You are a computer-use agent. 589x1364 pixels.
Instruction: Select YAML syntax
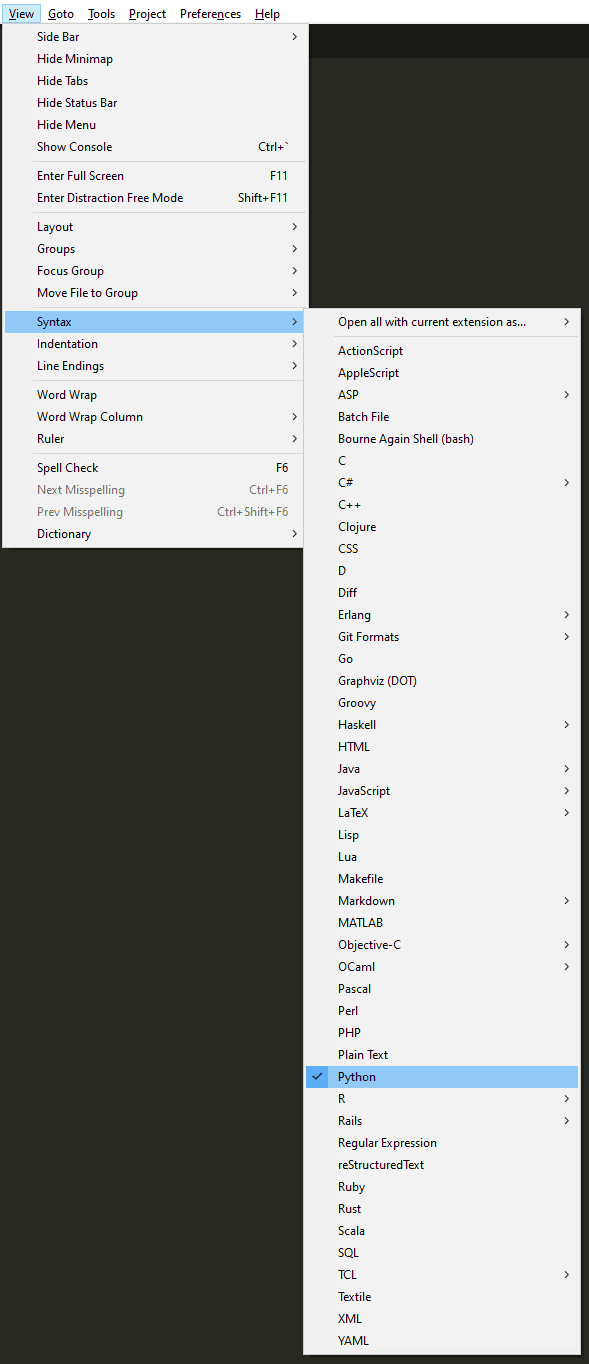[442, 1341]
